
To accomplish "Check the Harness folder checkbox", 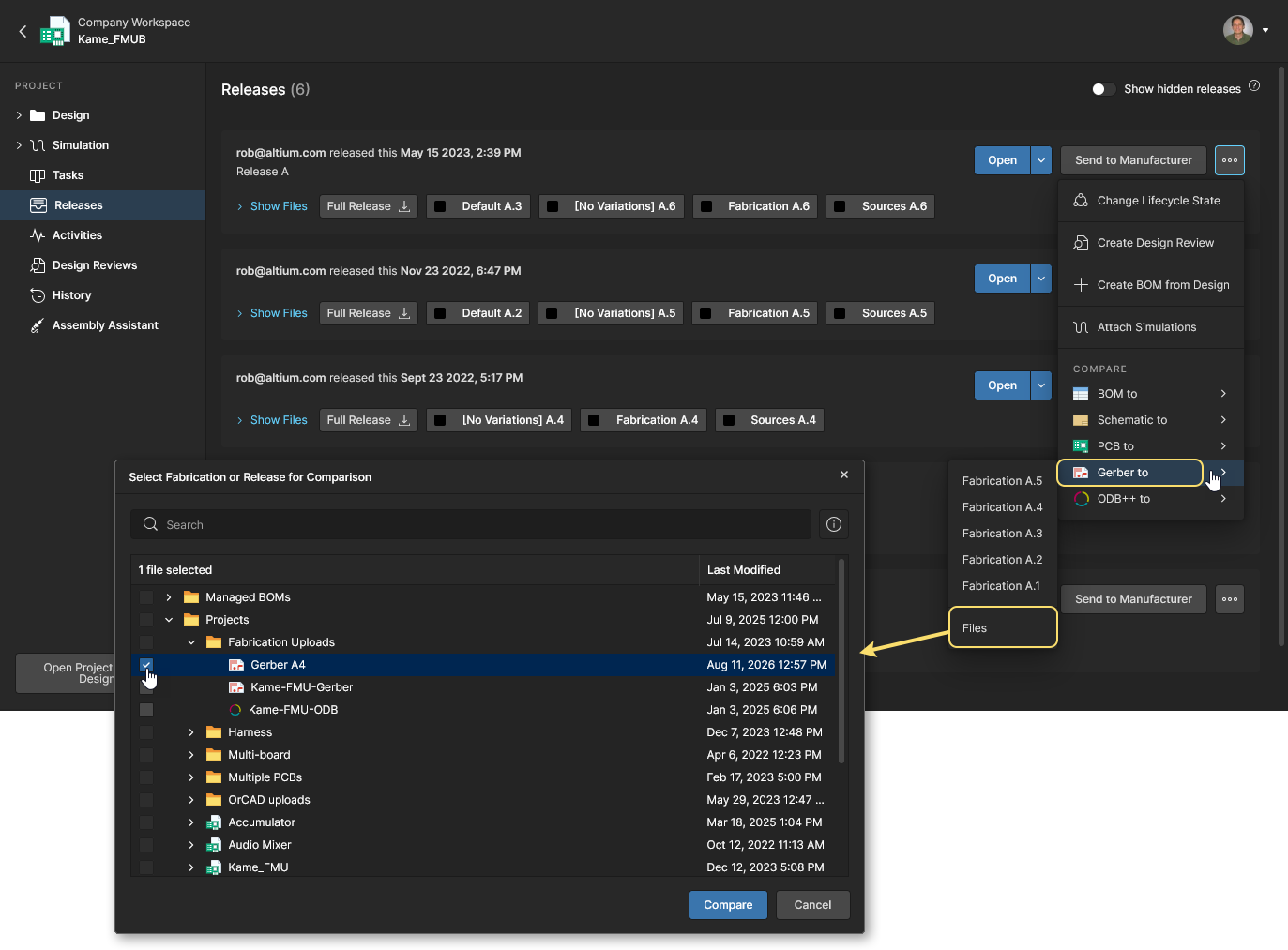I will (146, 732).
